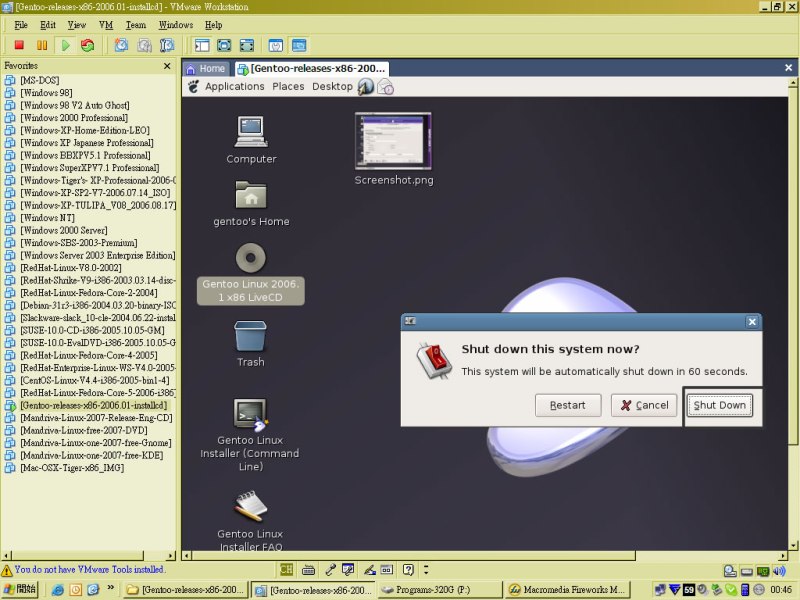Click the red Power Off toolbar icon
Image resolution: width=800 pixels, height=600 pixels.
(x=19, y=45)
